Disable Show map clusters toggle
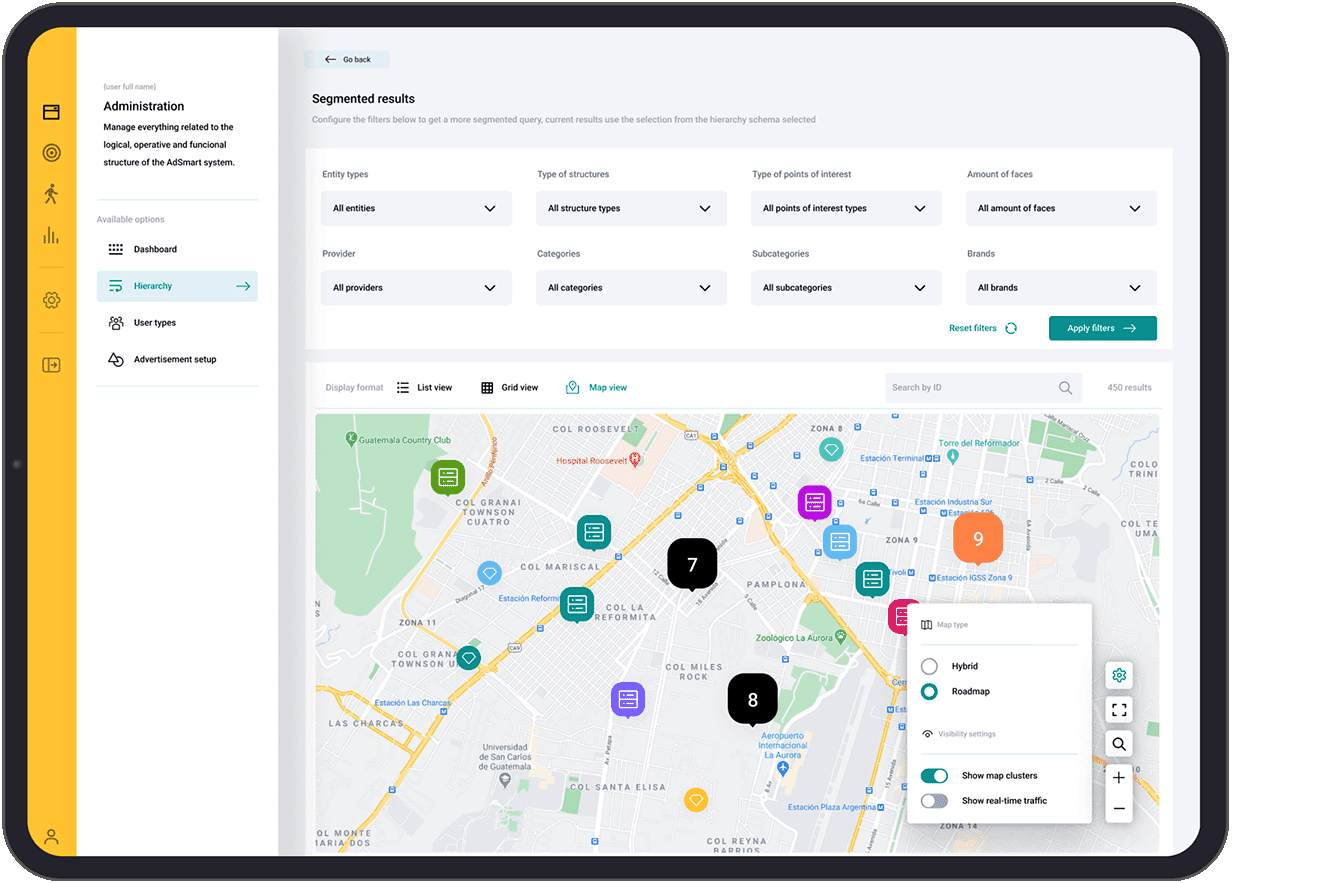The image size is (1320, 883). pos(934,776)
